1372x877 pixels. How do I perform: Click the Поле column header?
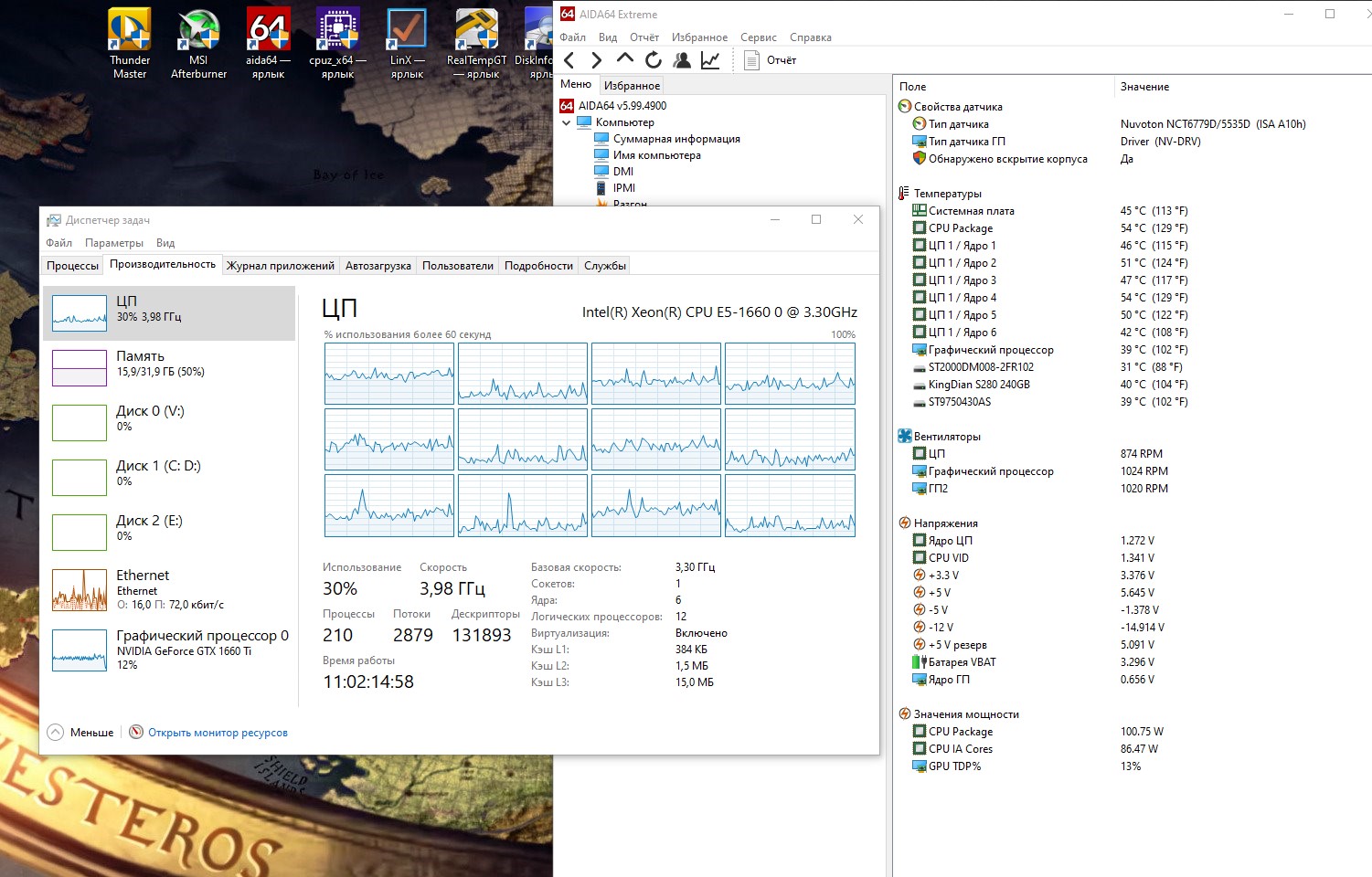[x=1003, y=87]
